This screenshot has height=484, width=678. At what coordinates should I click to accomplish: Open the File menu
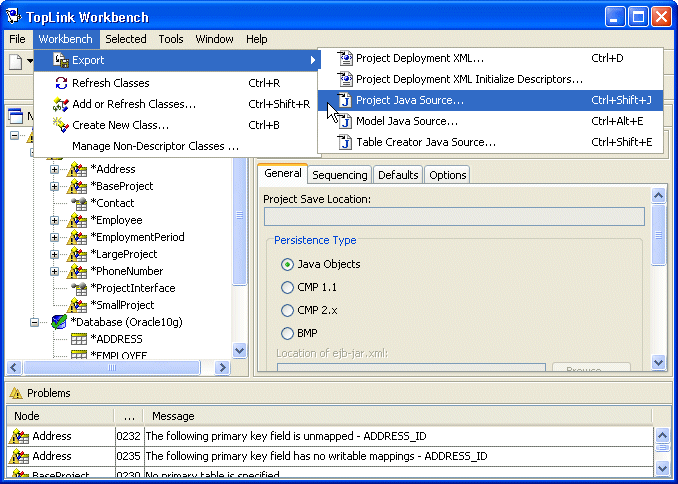click(17, 39)
